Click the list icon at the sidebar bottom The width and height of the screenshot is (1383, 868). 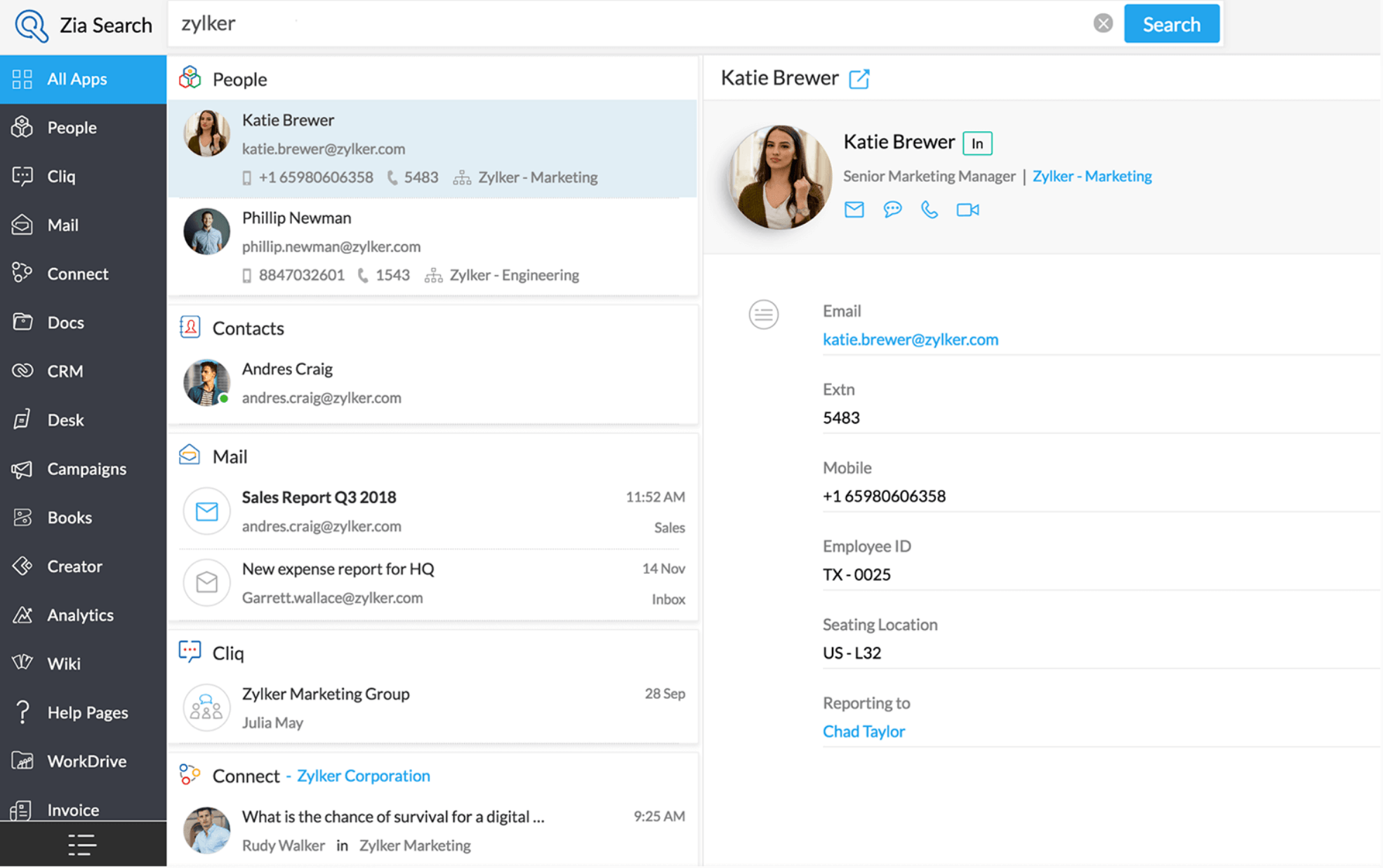coord(82,845)
